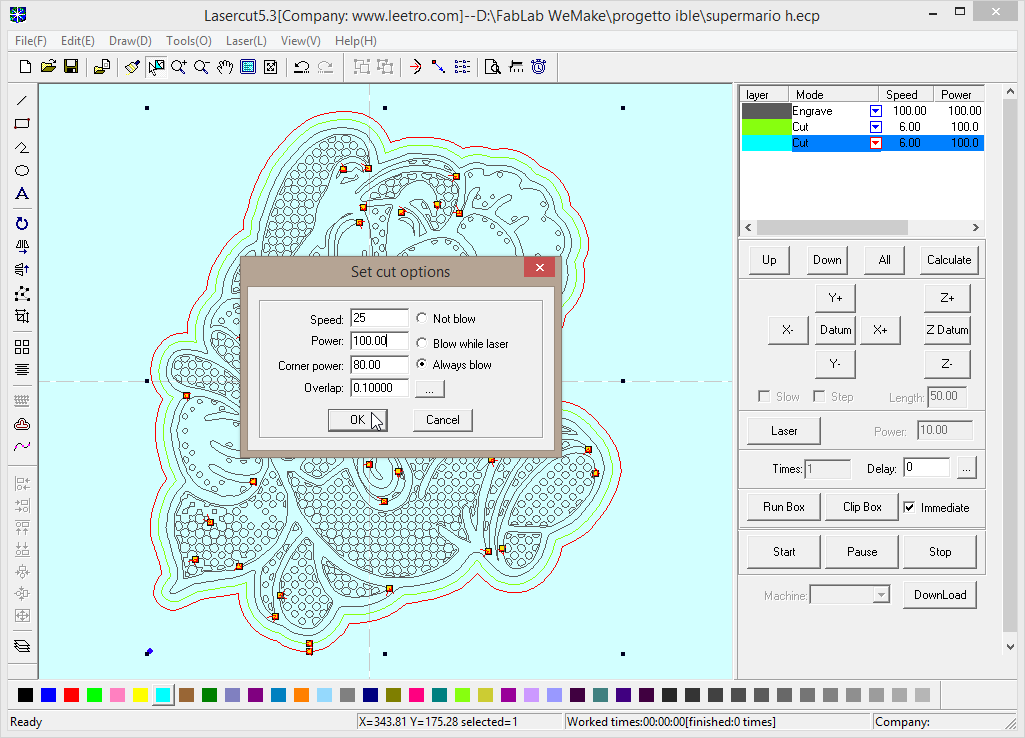Screen dimensions: 1025x738
Task: Open the Draw(D) menu
Action: (130, 41)
